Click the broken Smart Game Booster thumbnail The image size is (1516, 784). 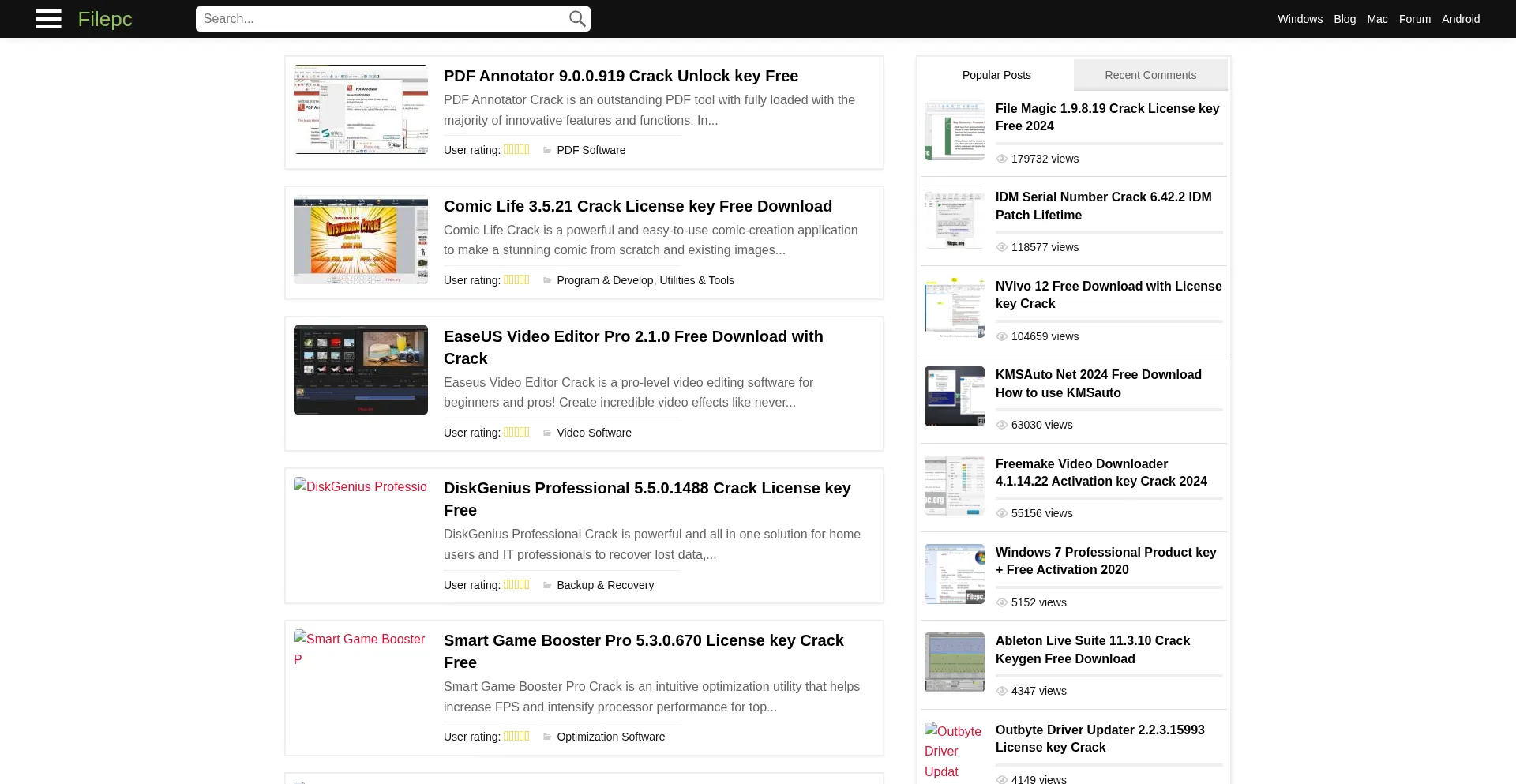[x=360, y=649]
